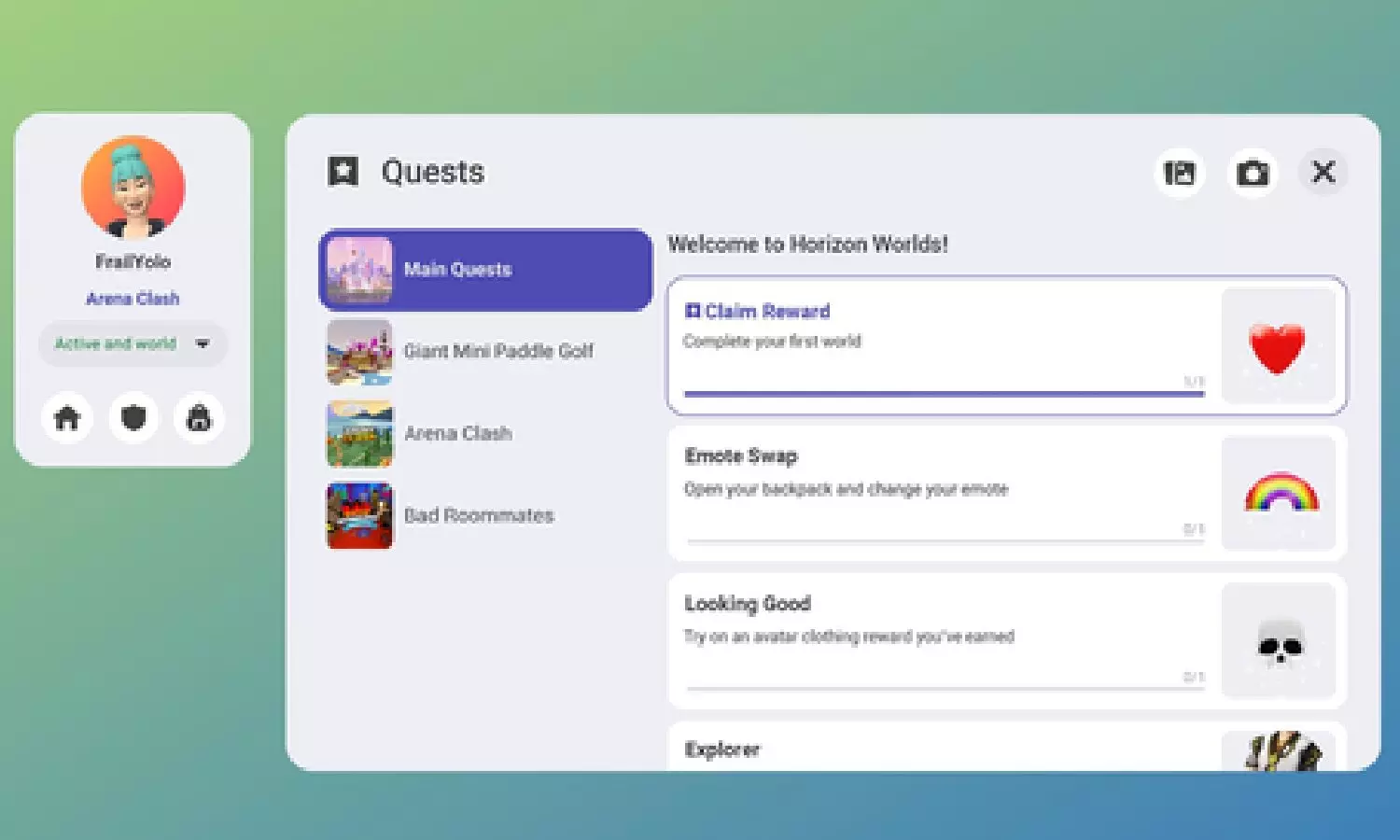Click the home icon button
The width and height of the screenshot is (1400, 840).
67,417
